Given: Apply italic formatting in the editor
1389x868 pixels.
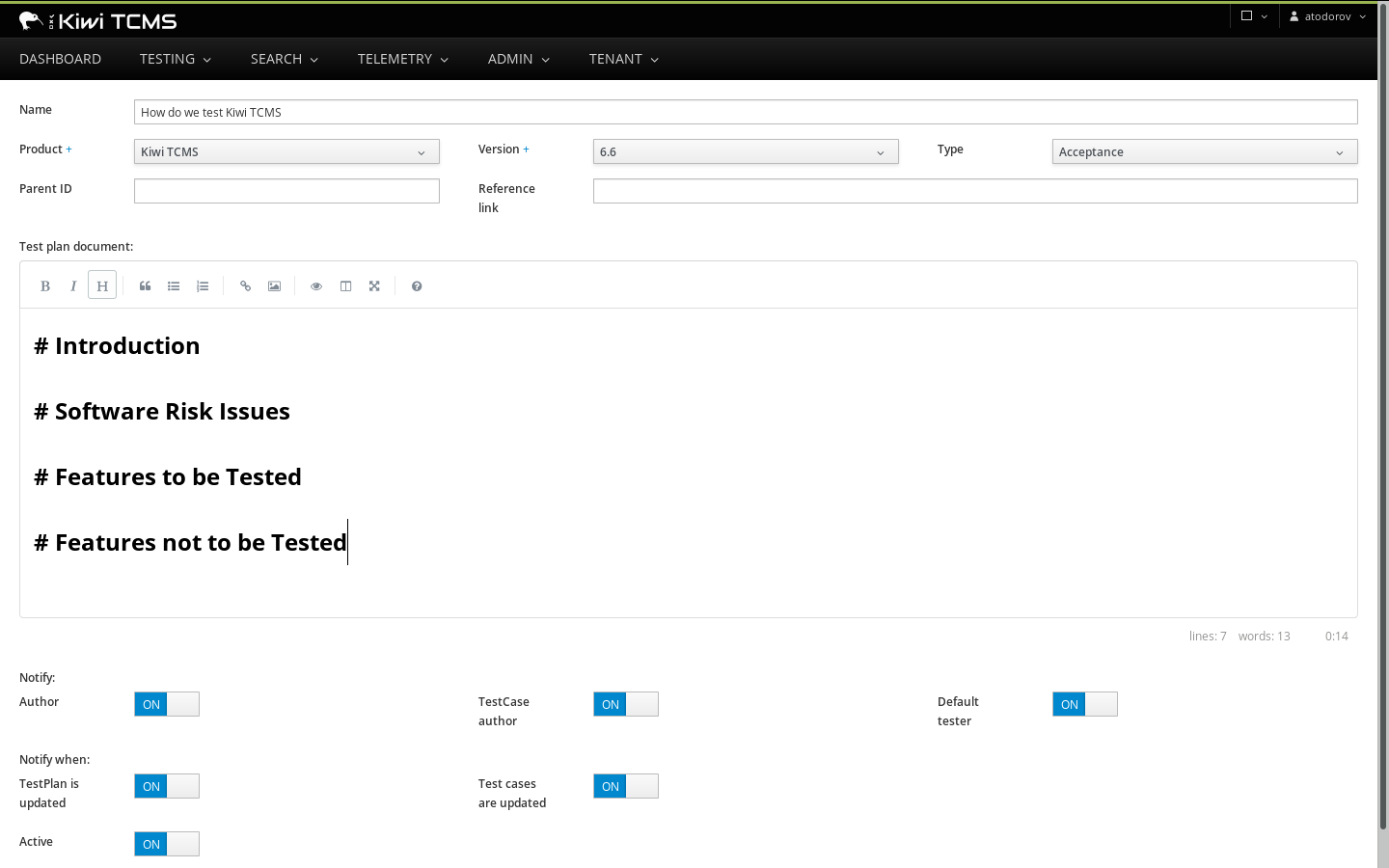Looking at the screenshot, I should [73, 285].
